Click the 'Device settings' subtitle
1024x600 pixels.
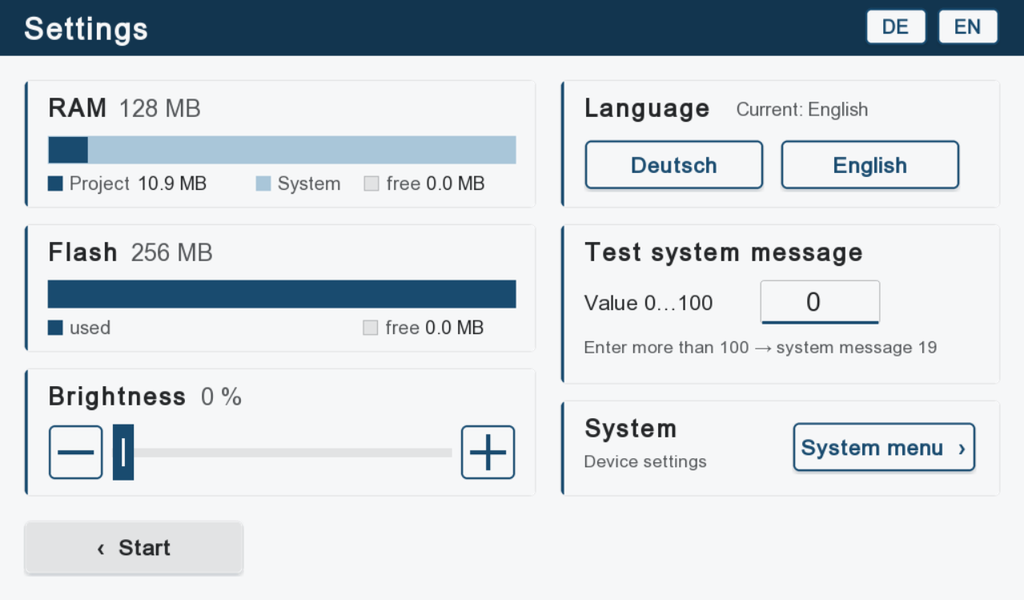pyautogui.click(x=645, y=462)
